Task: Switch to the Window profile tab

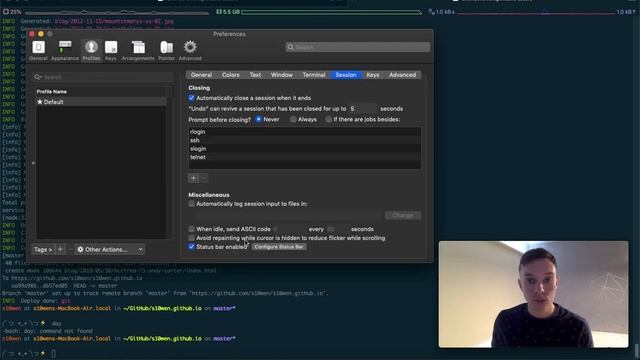Action: pyautogui.click(x=282, y=75)
